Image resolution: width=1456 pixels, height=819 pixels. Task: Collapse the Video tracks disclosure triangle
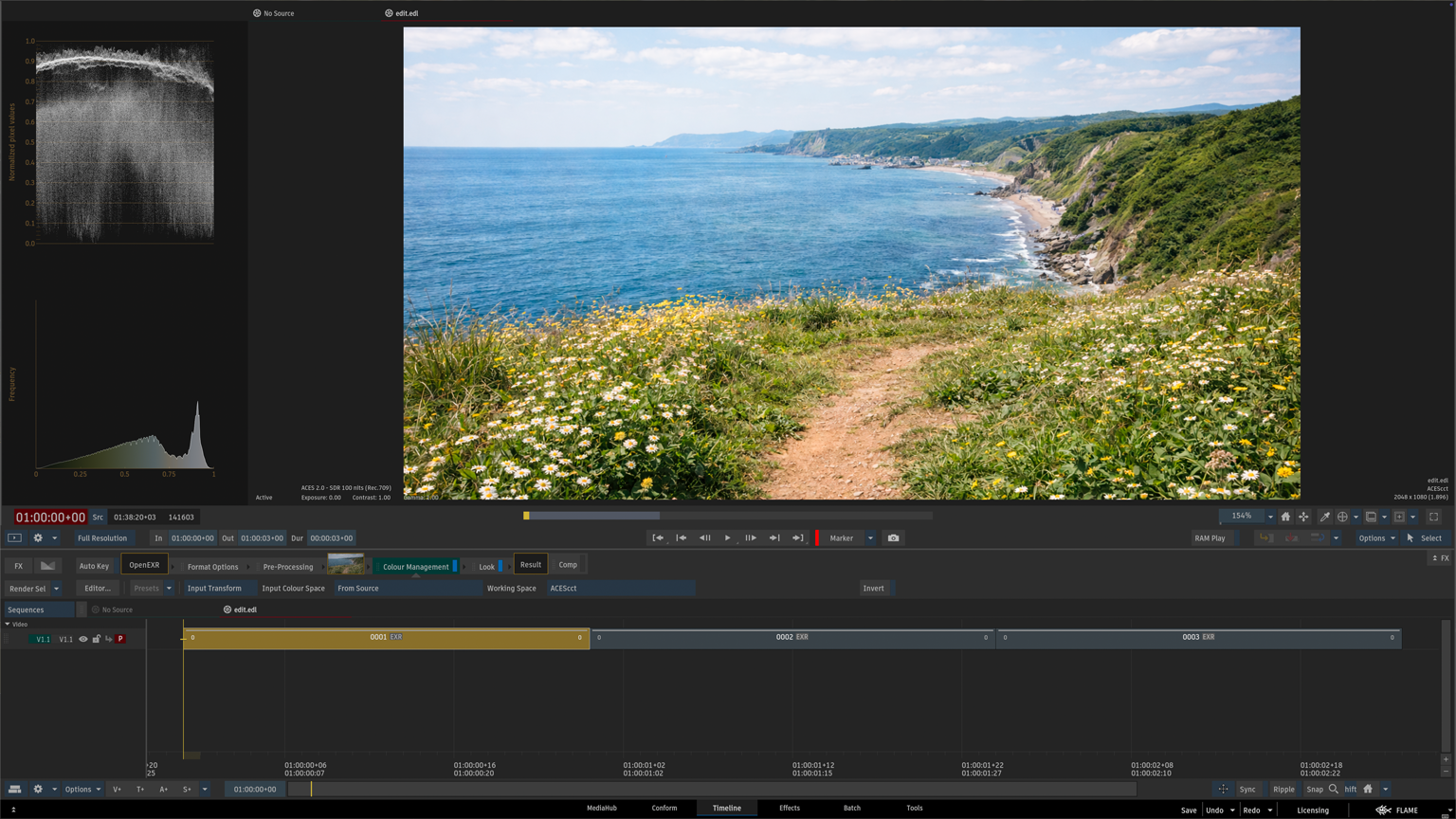pos(8,624)
